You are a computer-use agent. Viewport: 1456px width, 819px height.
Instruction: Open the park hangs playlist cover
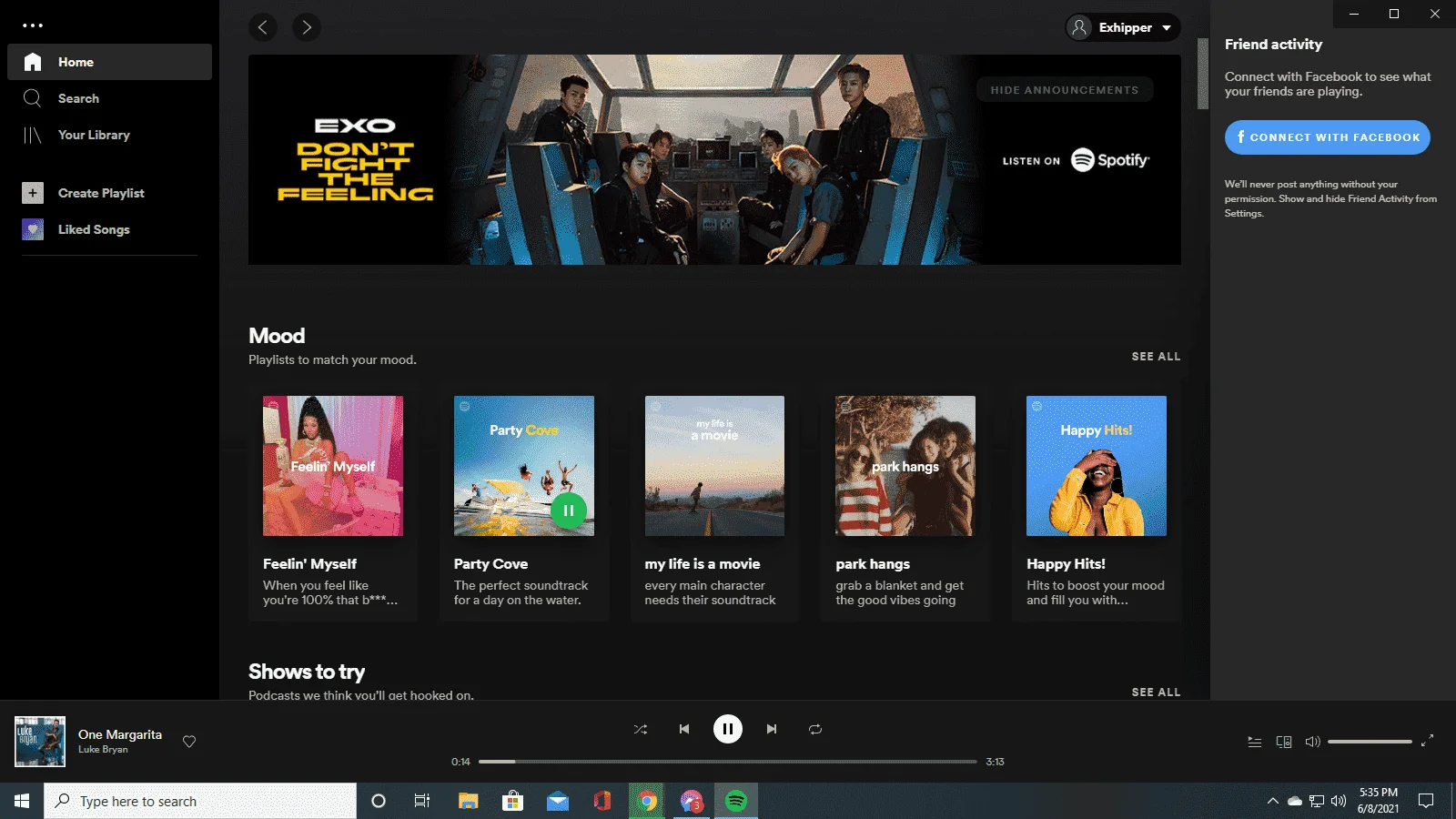tap(905, 466)
